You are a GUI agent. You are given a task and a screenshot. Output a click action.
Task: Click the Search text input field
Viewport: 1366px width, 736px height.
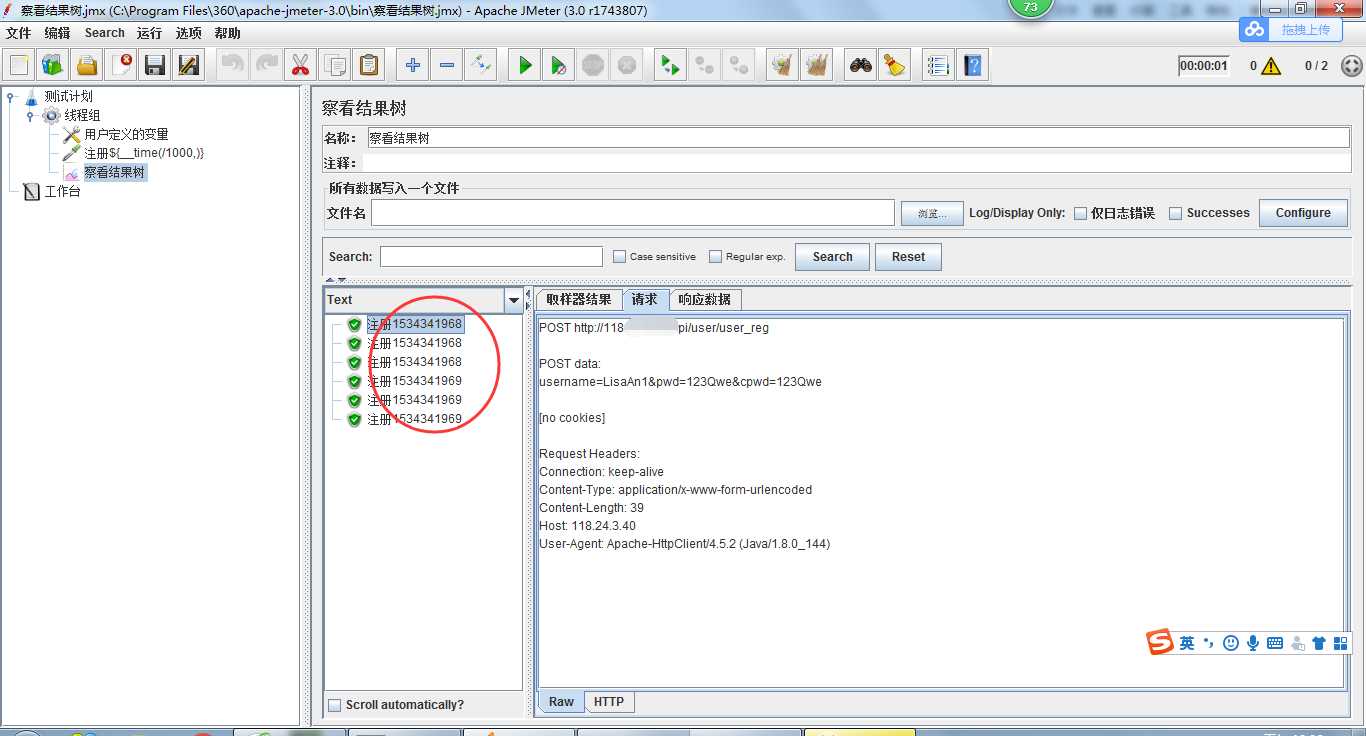tap(491, 257)
